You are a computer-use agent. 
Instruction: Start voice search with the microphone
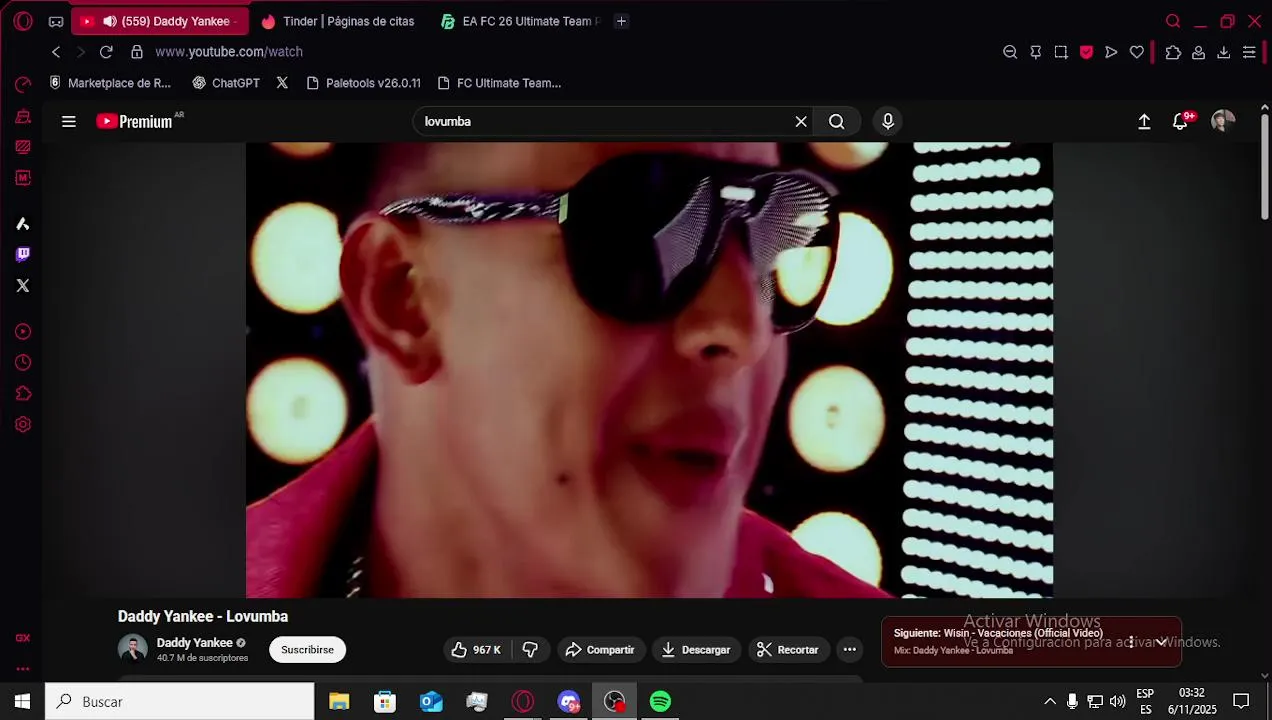888,122
